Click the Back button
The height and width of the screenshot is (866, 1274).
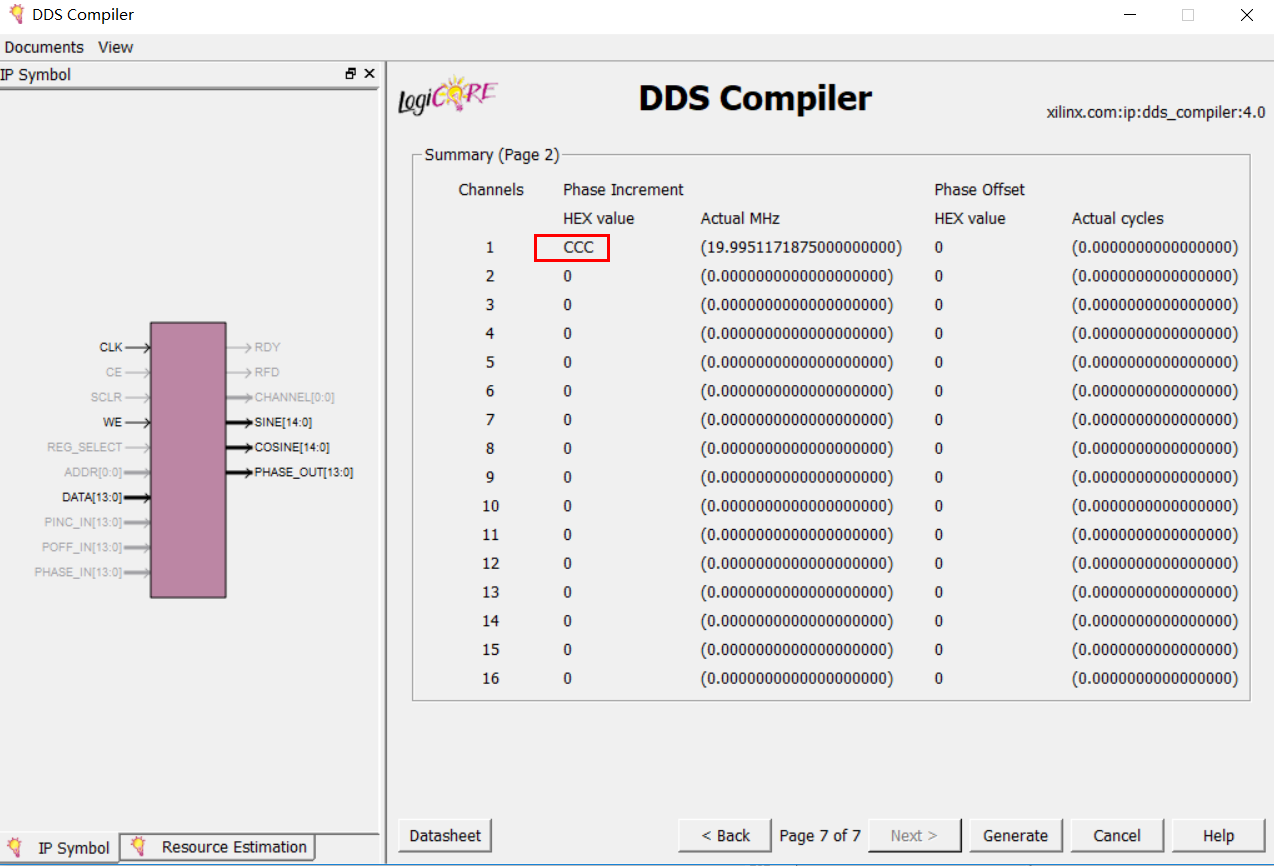pos(724,835)
